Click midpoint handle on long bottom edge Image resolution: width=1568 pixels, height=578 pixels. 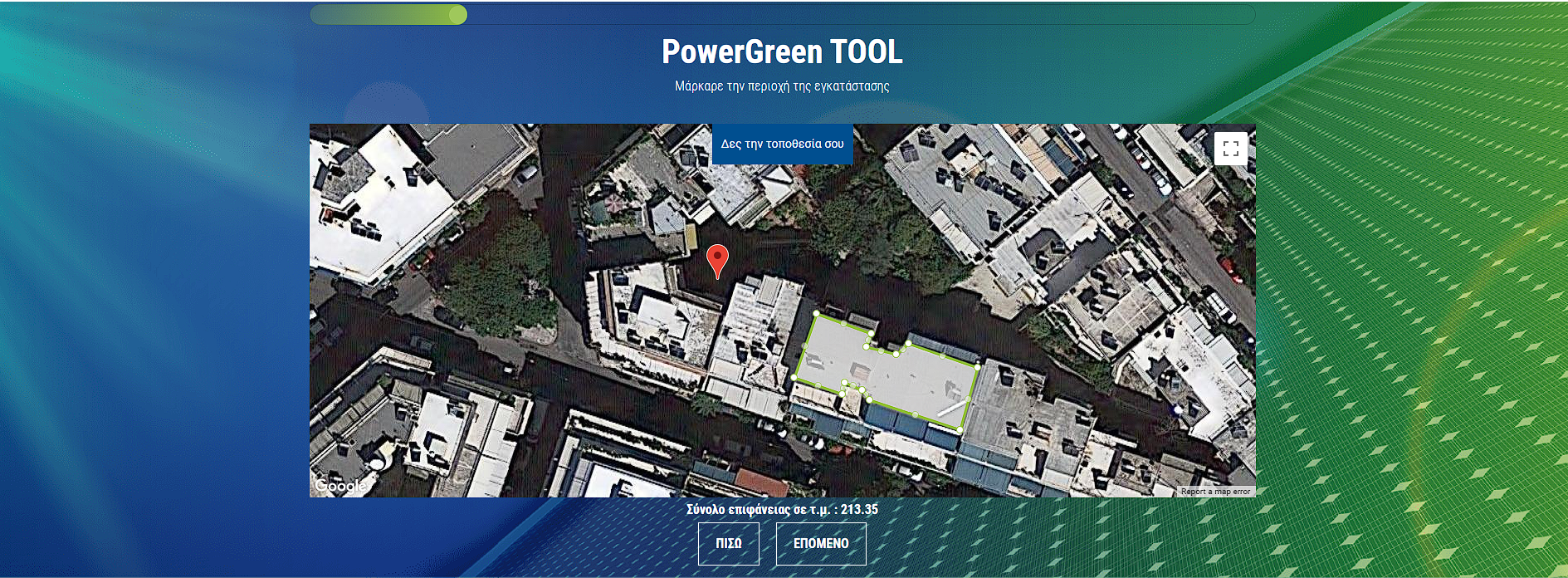coord(914,414)
